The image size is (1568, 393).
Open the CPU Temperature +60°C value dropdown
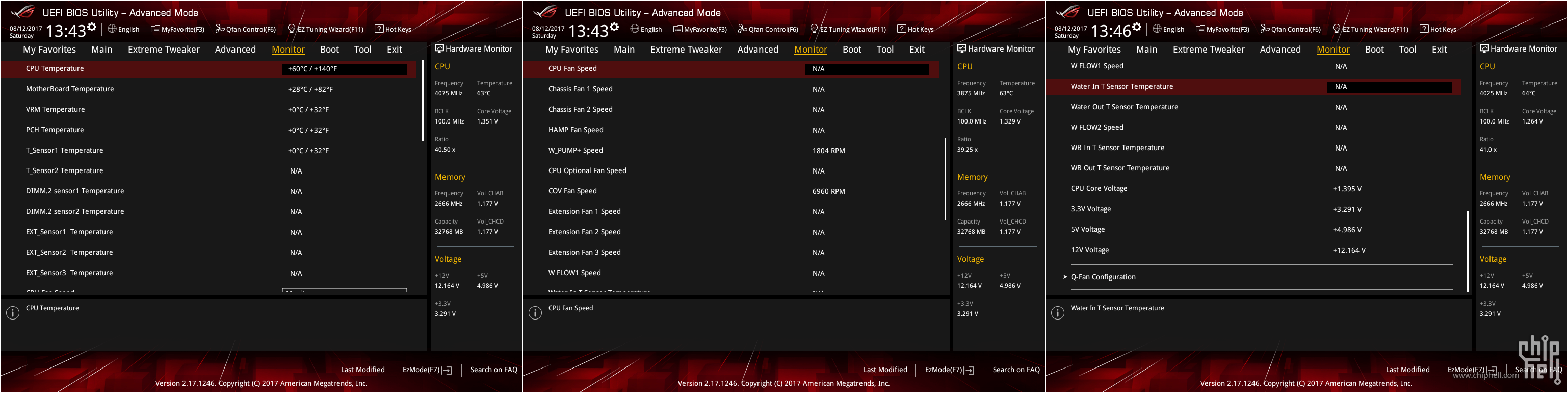click(x=345, y=69)
